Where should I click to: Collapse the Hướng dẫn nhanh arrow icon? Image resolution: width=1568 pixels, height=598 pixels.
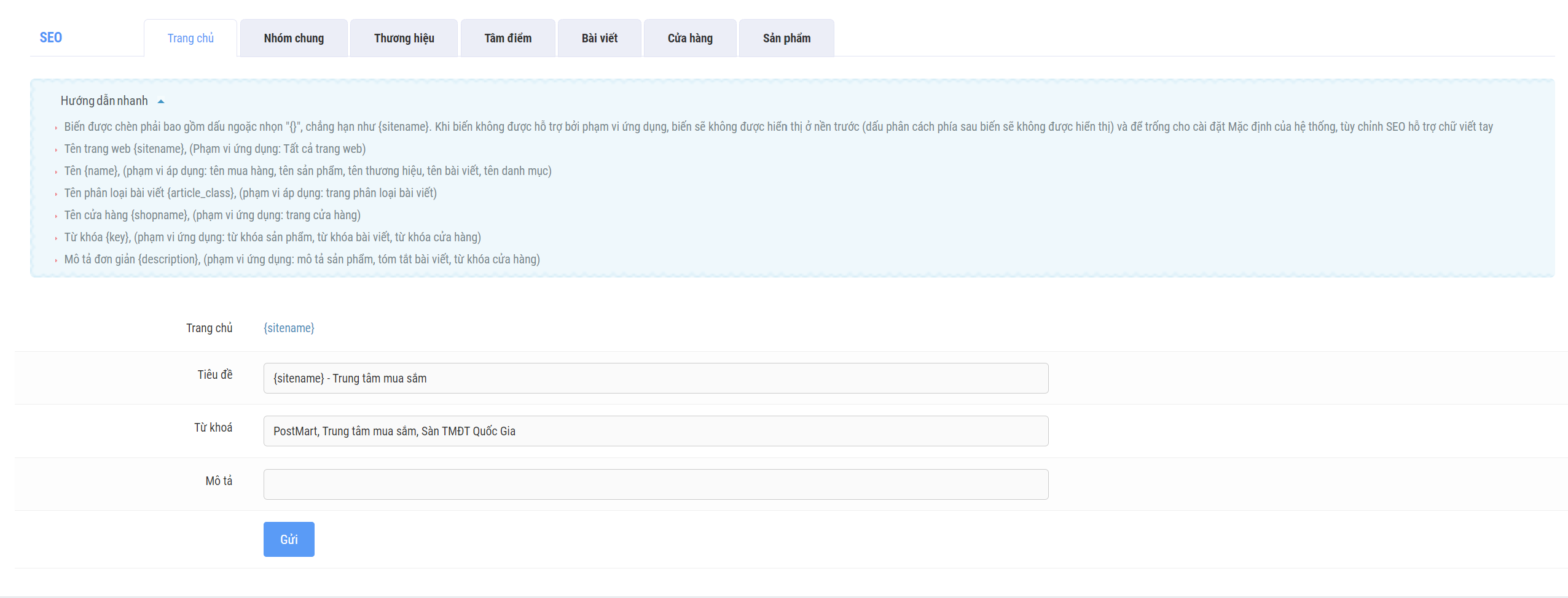pyautogui.click(x=161, y=101)
